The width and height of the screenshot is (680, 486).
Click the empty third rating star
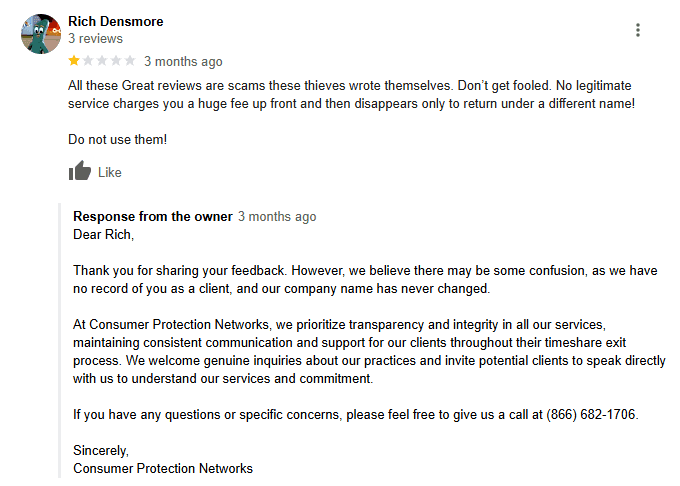click(101, 61)
